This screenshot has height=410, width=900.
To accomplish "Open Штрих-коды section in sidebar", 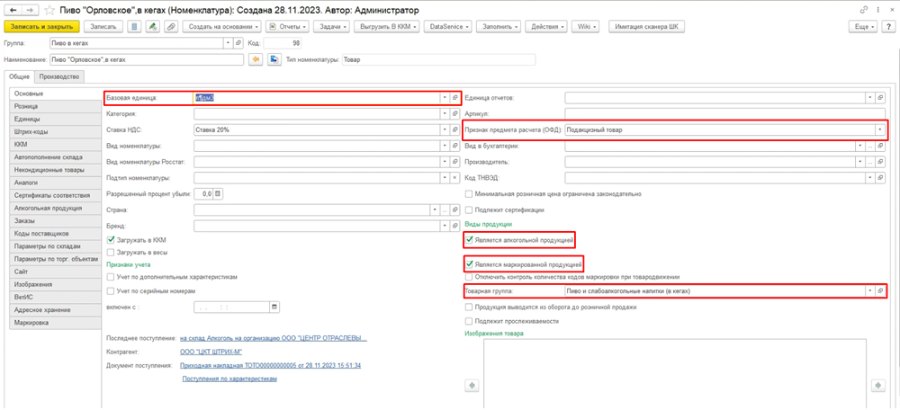I will point(56,131).
